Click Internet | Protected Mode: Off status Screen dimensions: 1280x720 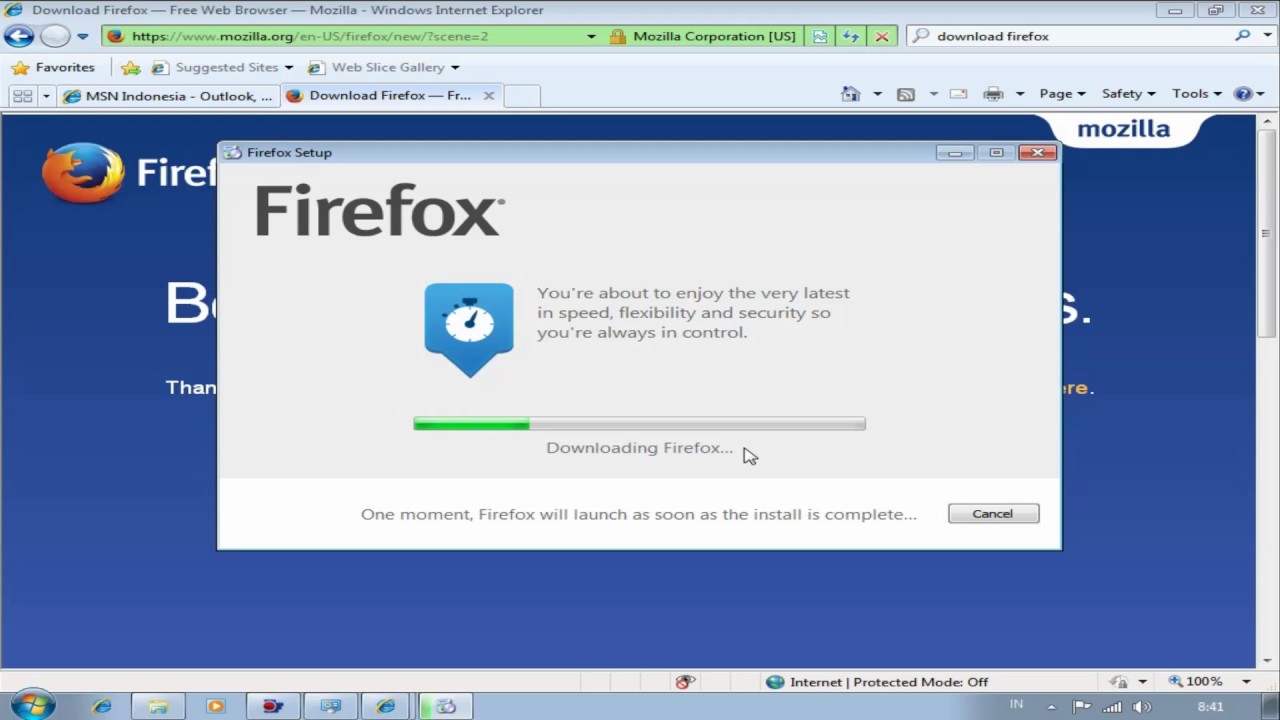tap(877, 682)
